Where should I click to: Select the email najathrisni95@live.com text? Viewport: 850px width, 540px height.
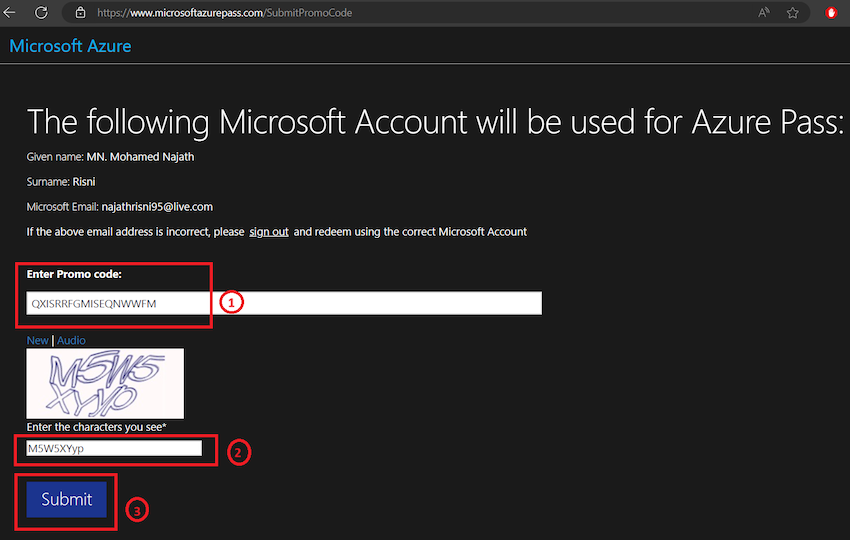pos(157,207)
